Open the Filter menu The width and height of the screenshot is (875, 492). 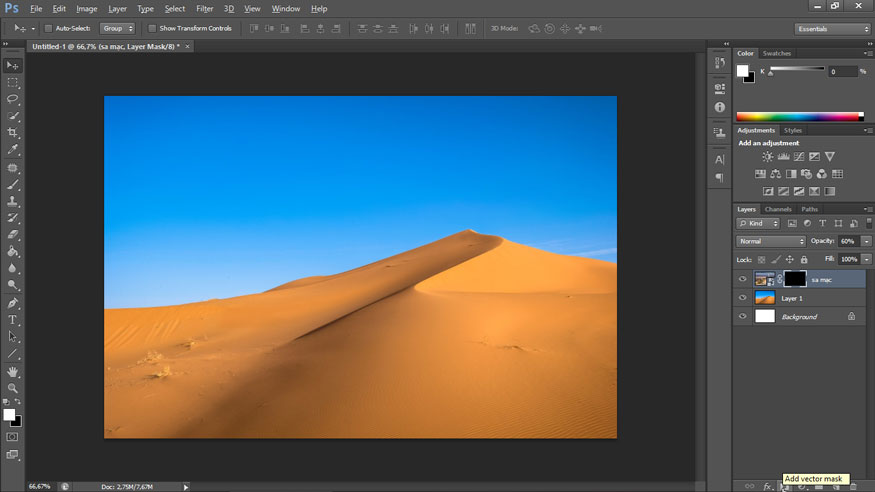click(x=204, y=9)
